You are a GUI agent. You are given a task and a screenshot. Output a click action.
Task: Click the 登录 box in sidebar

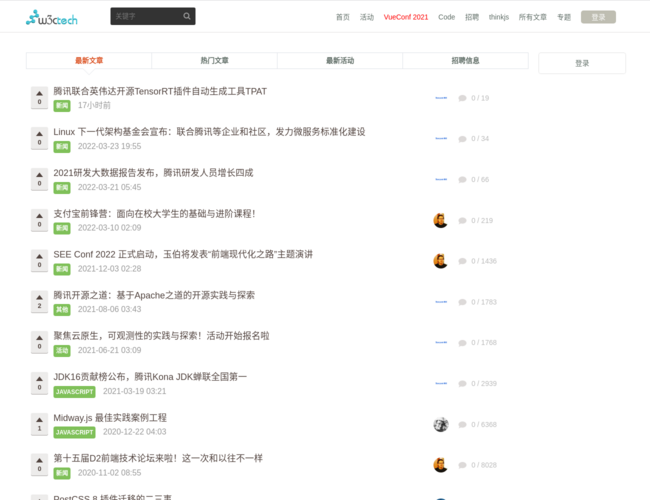582,63
